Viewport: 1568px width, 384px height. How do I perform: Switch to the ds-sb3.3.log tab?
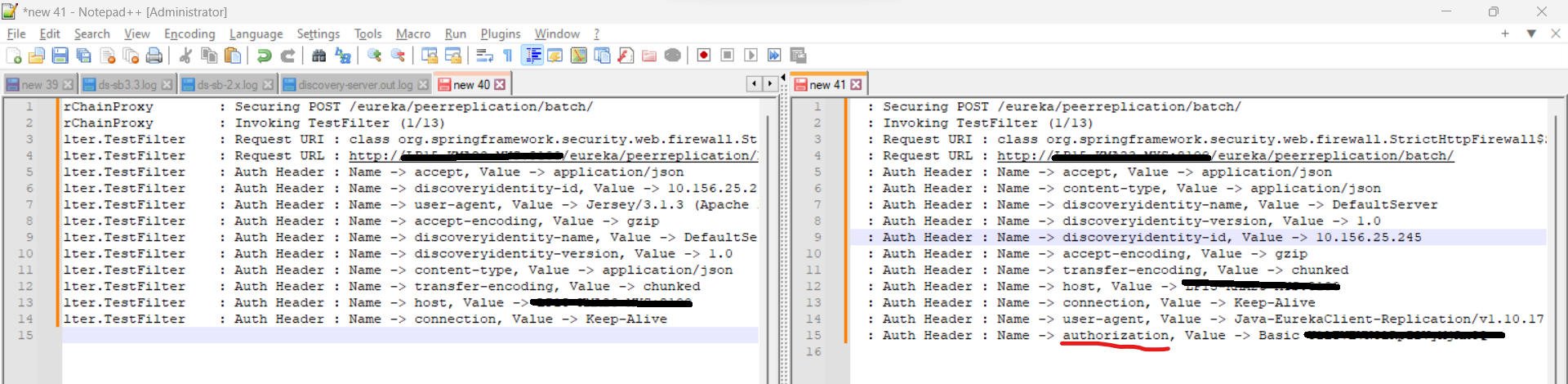127,85
